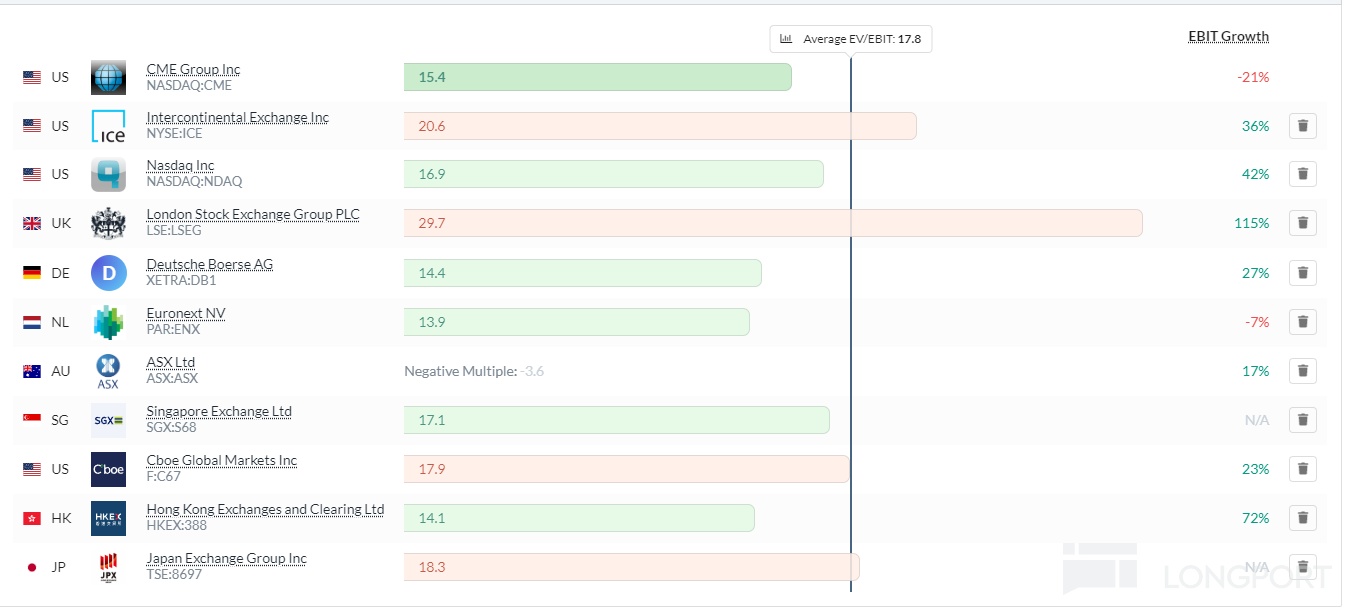Remove Cboe Global Markets using trash icon

pyautogui.click(x=1302, y=469)
